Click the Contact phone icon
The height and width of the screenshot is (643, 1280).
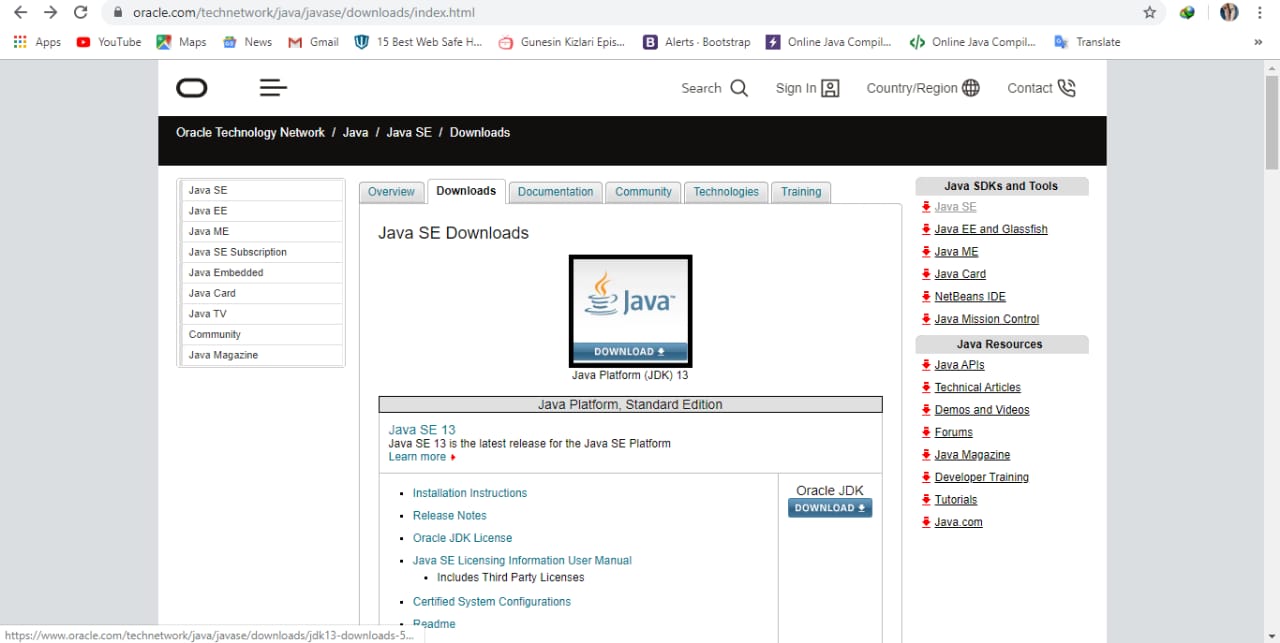pyautogui.click(x=1066, y=88)
